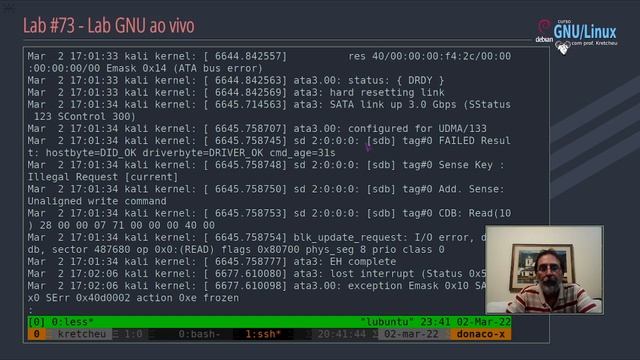The height and width of the screenshot is (360, 640).
Task: Select 'tag#0 FAILED Resul' text
Action: (457, 141)
